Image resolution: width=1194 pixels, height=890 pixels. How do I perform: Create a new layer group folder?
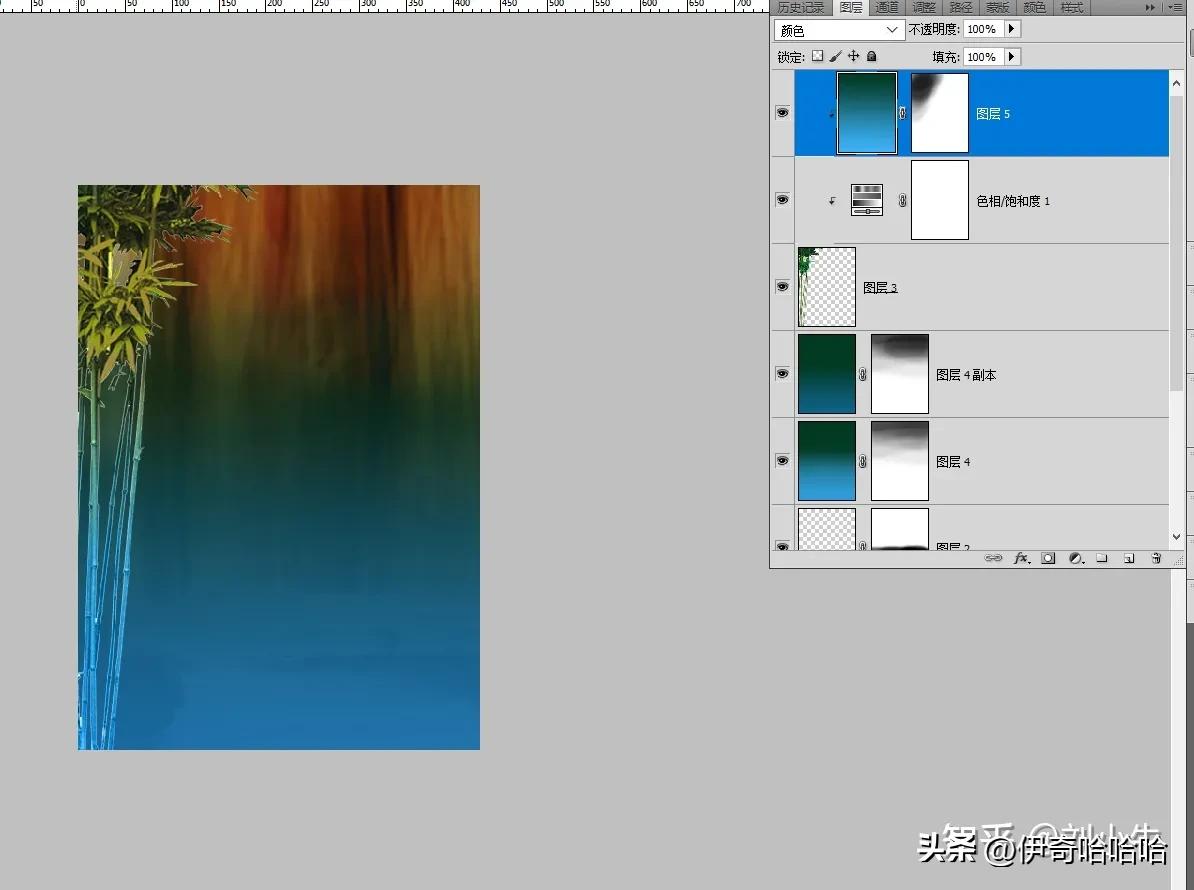pyautogui.click(x=1102, y=558)
